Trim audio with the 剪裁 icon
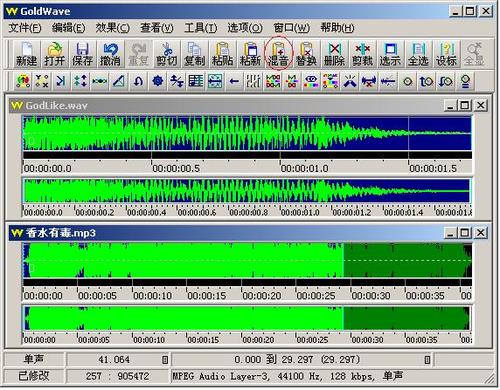The image size is (500, 390). [362, 54]
